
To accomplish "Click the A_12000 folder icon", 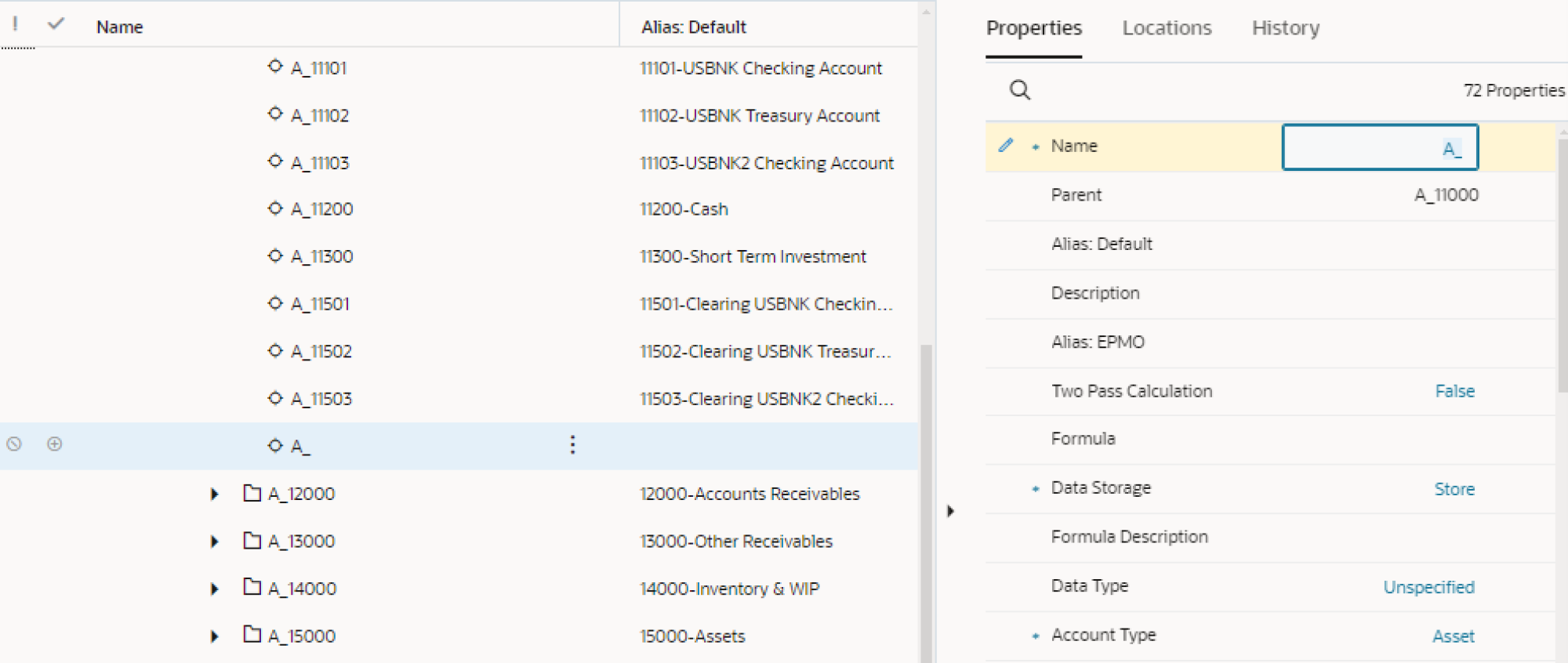I will click(252, 493).
